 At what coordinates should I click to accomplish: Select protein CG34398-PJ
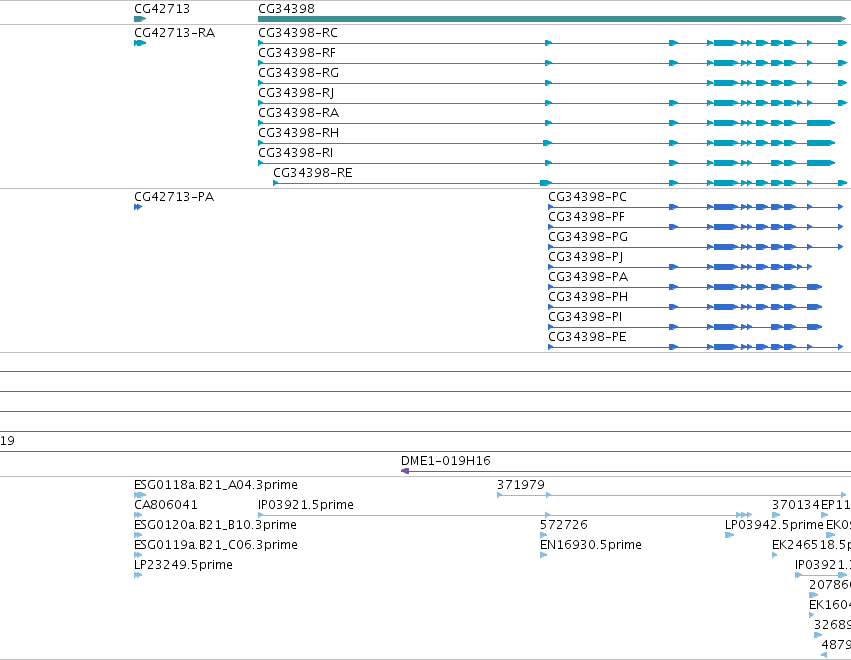(x=585, y=257)
